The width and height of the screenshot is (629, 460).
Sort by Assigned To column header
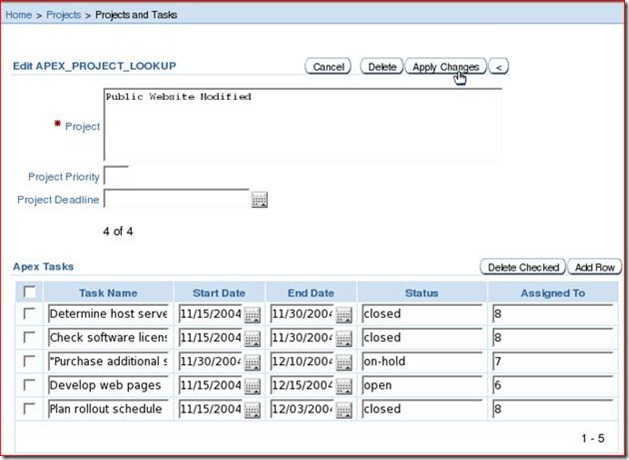(x=553, y=293)
